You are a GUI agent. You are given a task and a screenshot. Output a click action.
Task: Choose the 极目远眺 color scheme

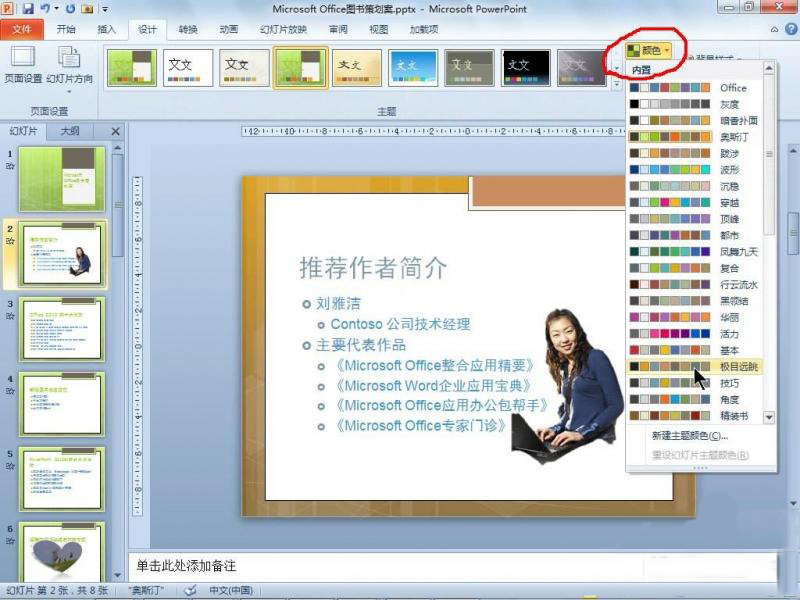[694, 366]
